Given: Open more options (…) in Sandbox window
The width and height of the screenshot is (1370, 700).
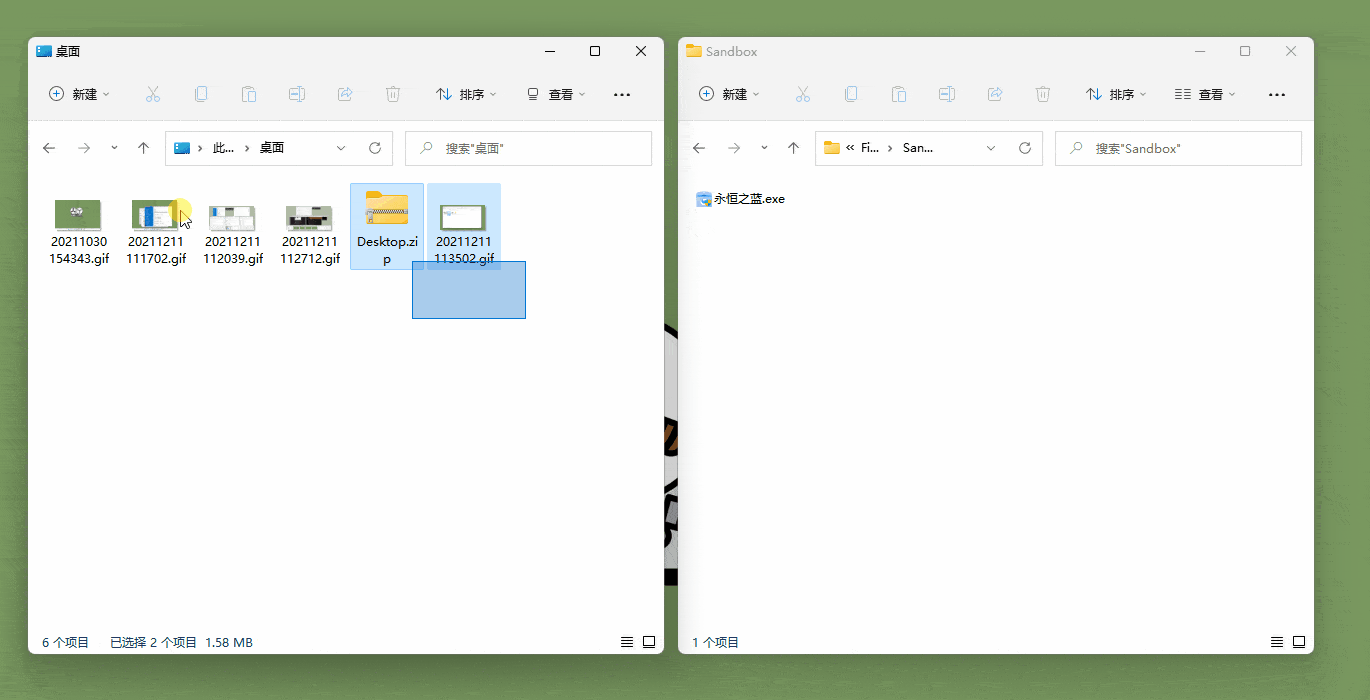Looking at the screenshot, I should coord(1277,94).
